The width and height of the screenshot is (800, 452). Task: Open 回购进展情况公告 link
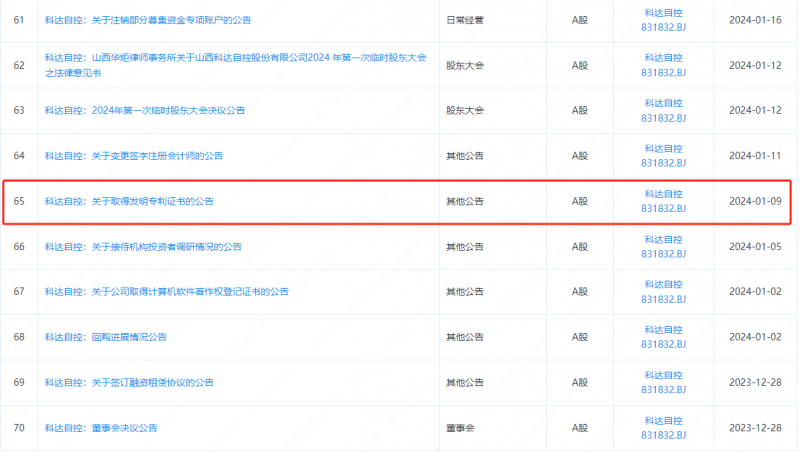click(106, 337)
